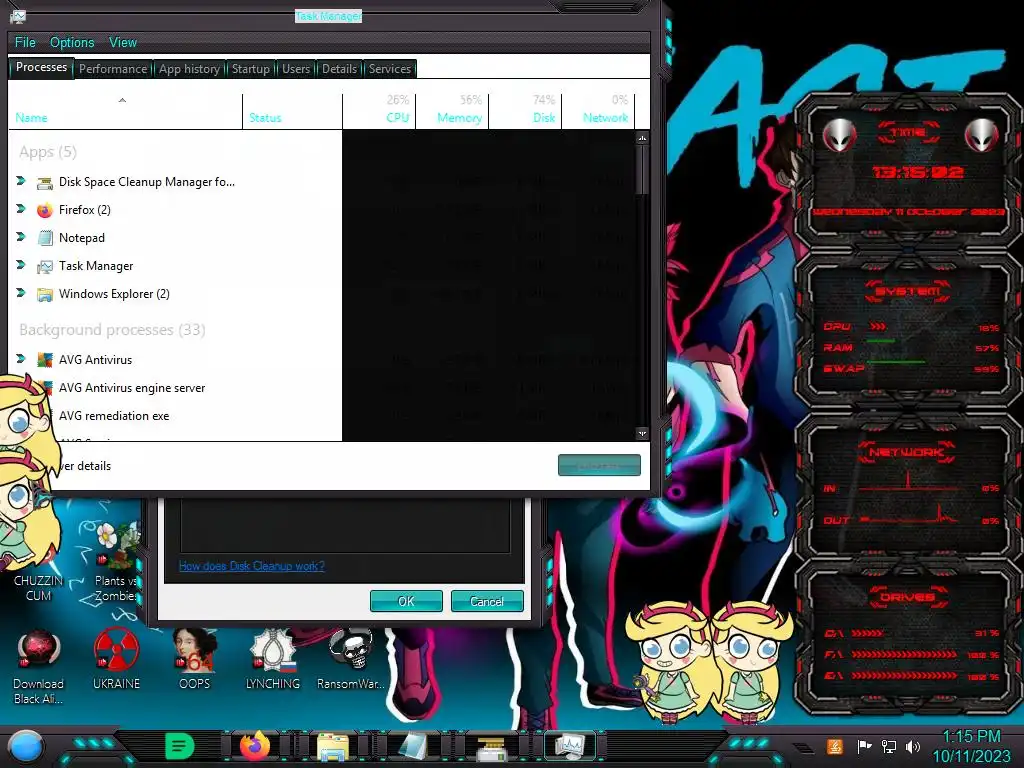Open the network tray icon
Image resolution: width=1024 pixels, height=768 pixels.
(889, 746)
